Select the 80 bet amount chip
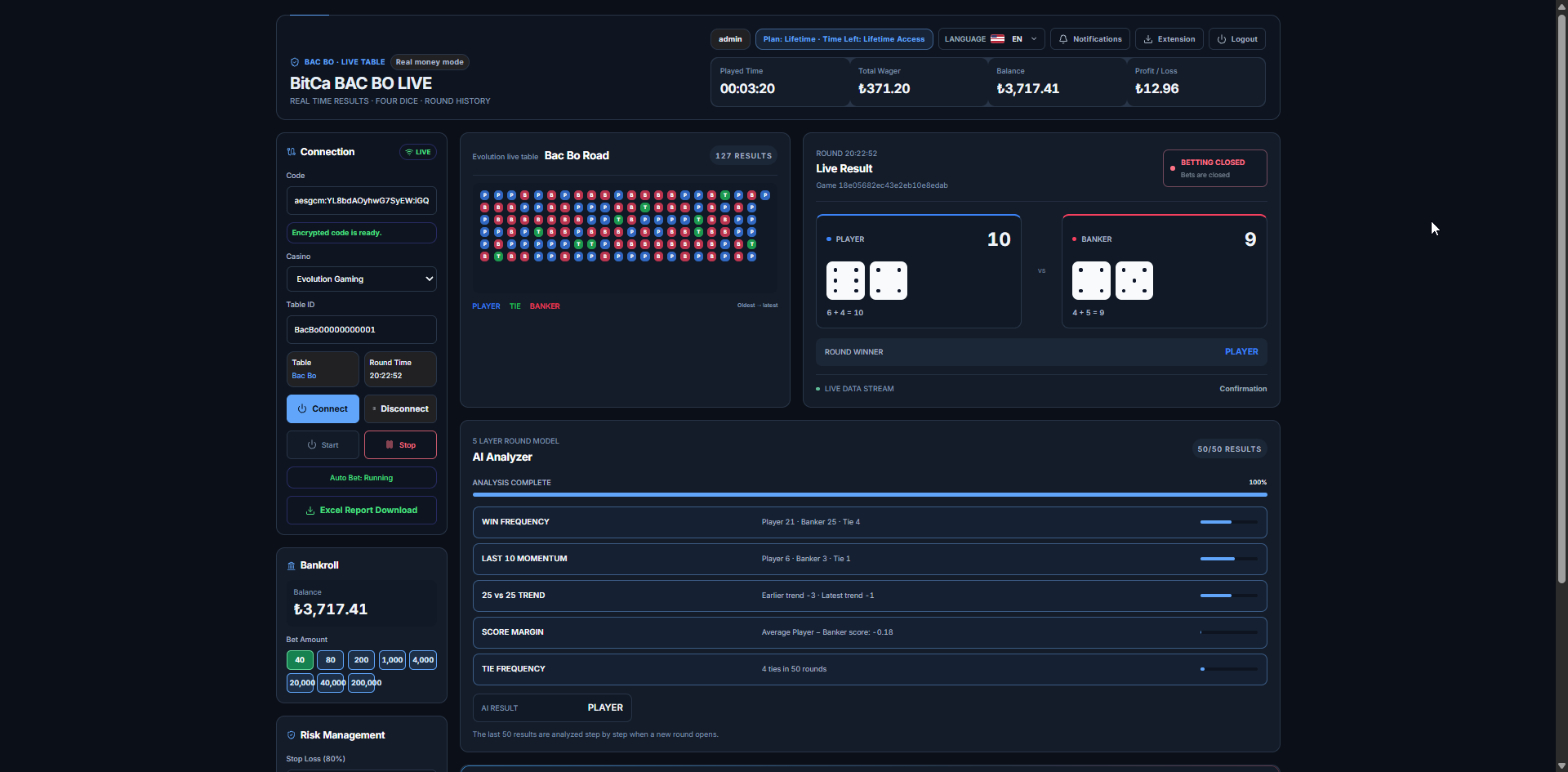 tap(331, 660)
